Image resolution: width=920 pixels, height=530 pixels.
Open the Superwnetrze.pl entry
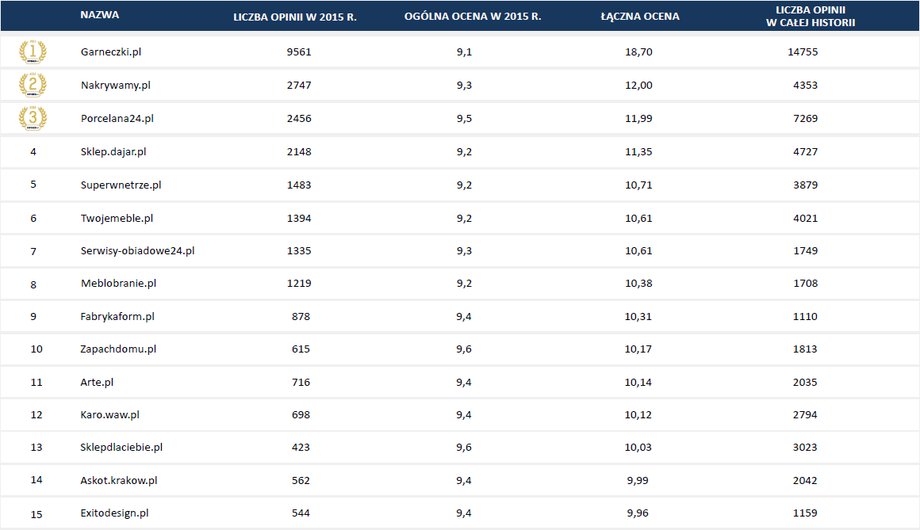click(x=121, y=185)
